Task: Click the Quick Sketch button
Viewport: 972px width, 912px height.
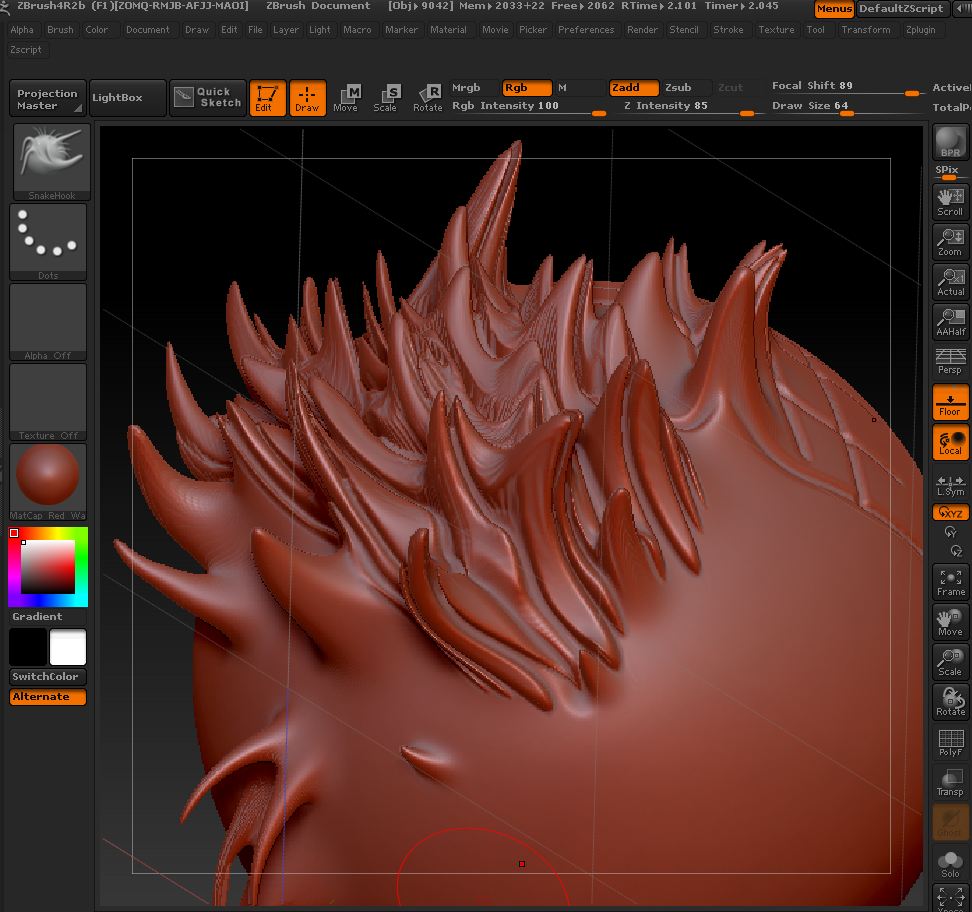Action: 208,98
